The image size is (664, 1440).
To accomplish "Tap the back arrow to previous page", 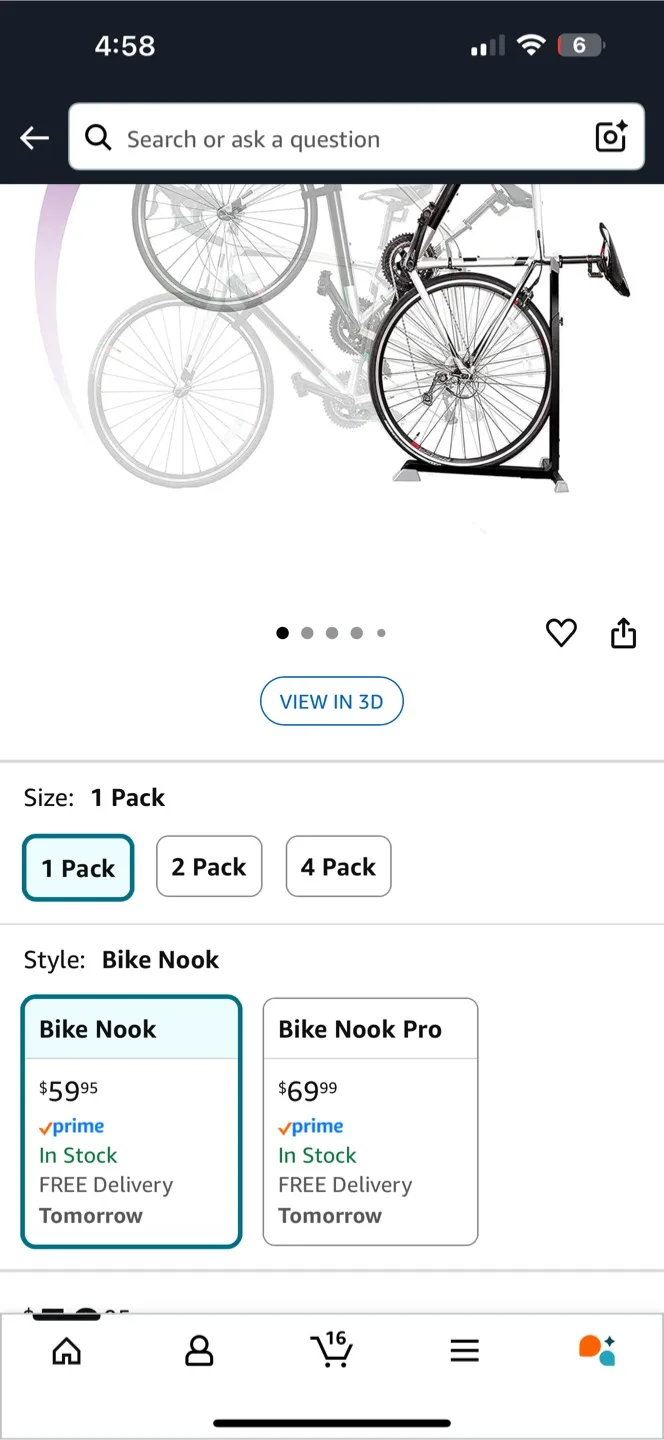I will tap(33, 137).
